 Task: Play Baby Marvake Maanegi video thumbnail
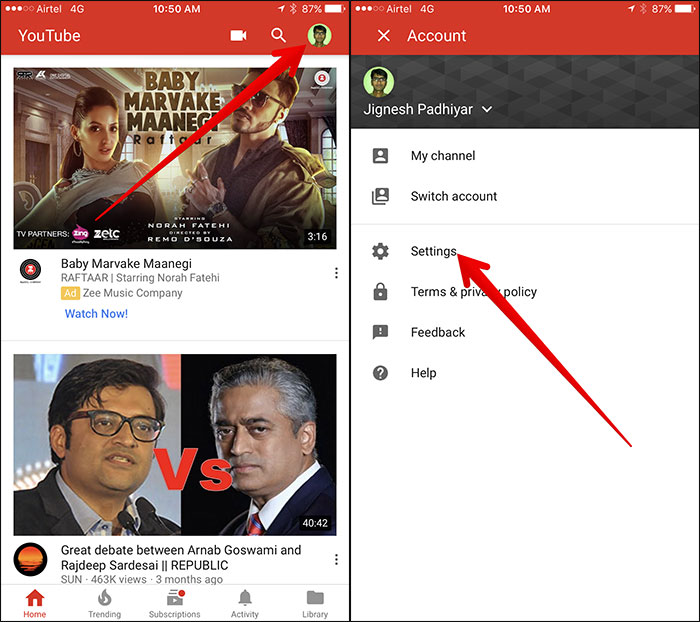coord(175,158)
